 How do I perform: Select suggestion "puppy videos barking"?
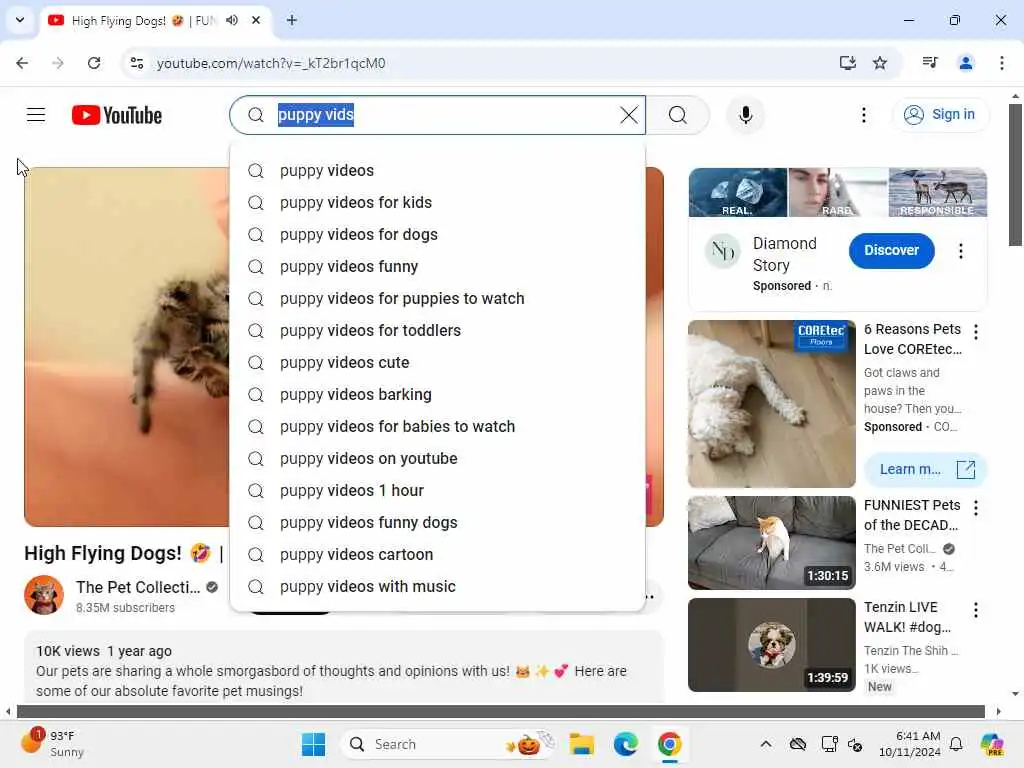[x=437, y=394]
